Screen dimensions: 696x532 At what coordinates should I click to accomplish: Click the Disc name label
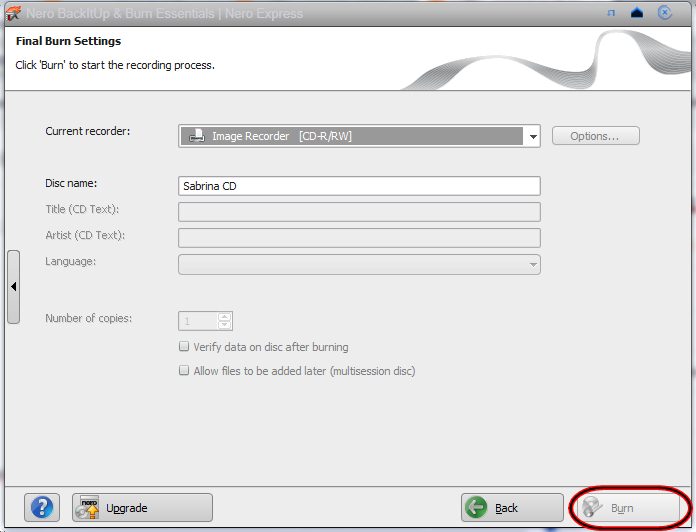(71, 183)
